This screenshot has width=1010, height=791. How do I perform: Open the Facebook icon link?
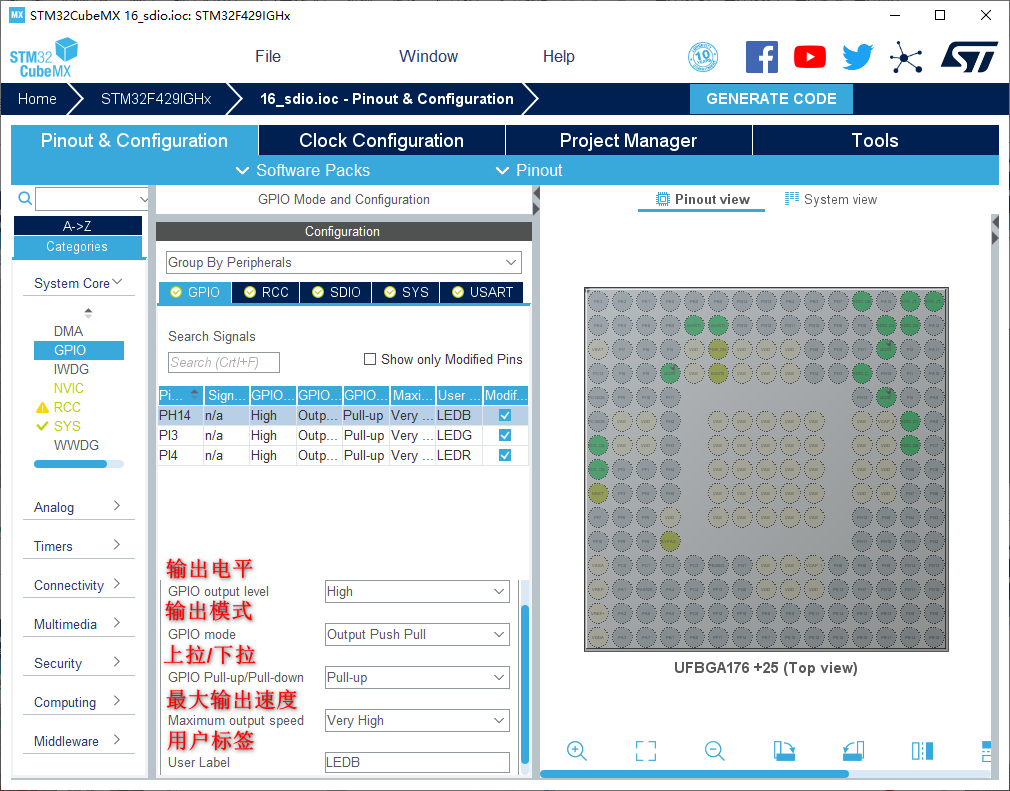point(762,57)
